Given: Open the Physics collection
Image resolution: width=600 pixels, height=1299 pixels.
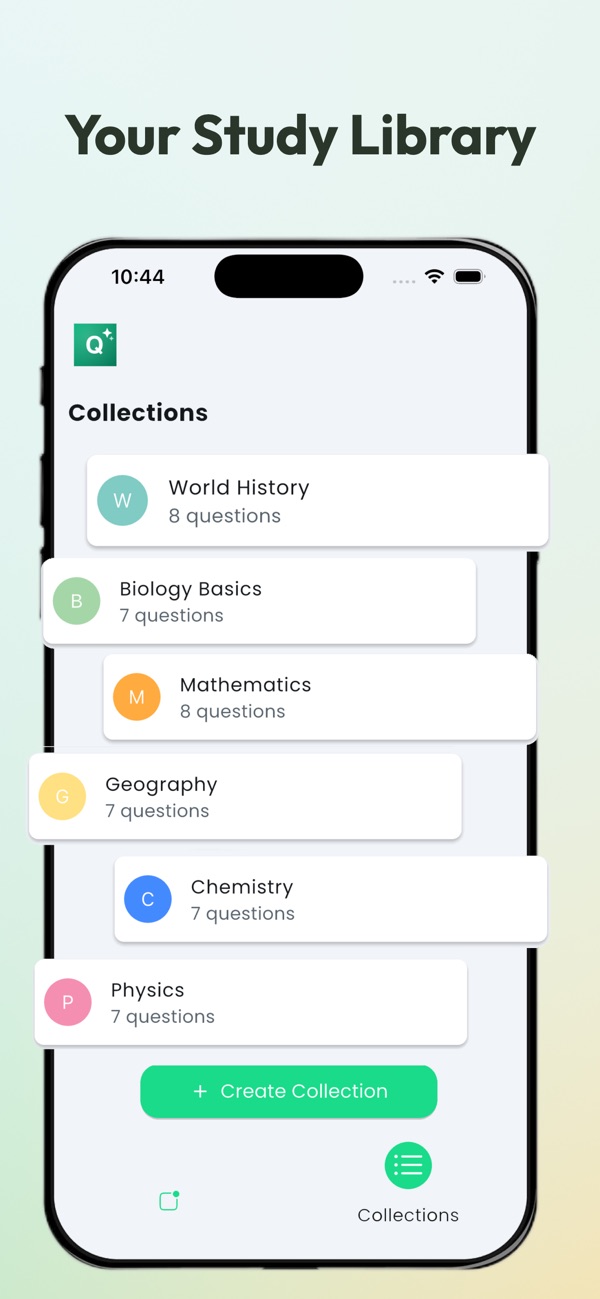Looking at the screenshot, I should point(250,1002).
